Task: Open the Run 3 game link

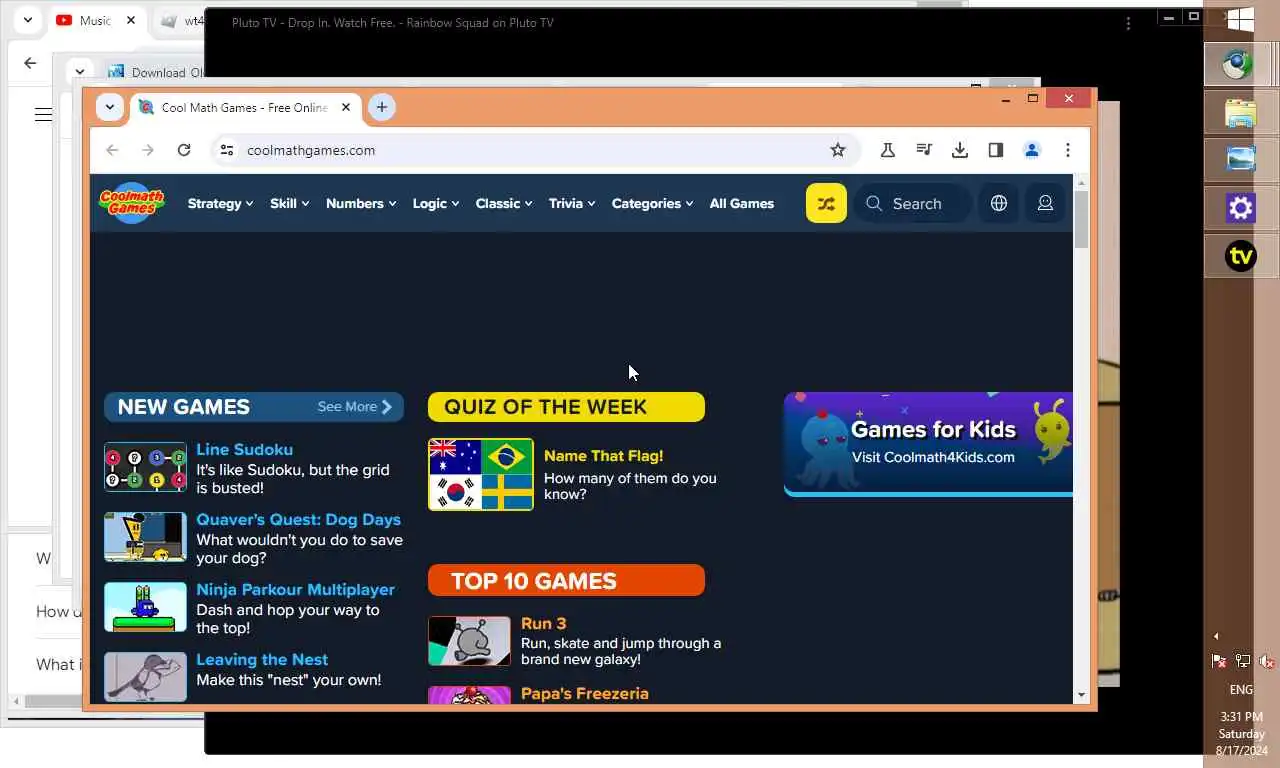Action: pos(543,623)
